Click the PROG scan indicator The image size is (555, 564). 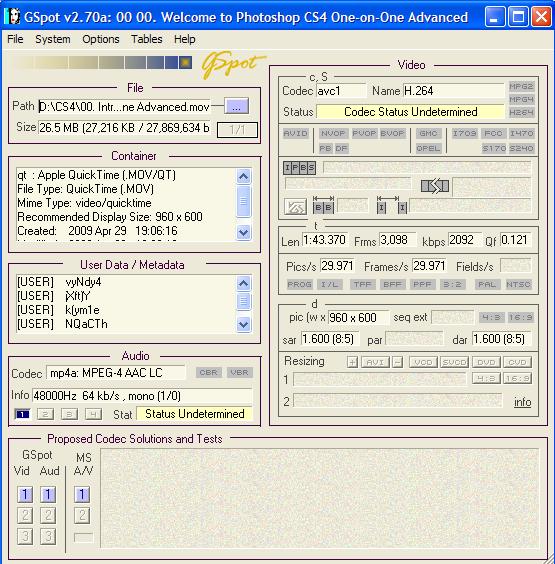(299, 285)
